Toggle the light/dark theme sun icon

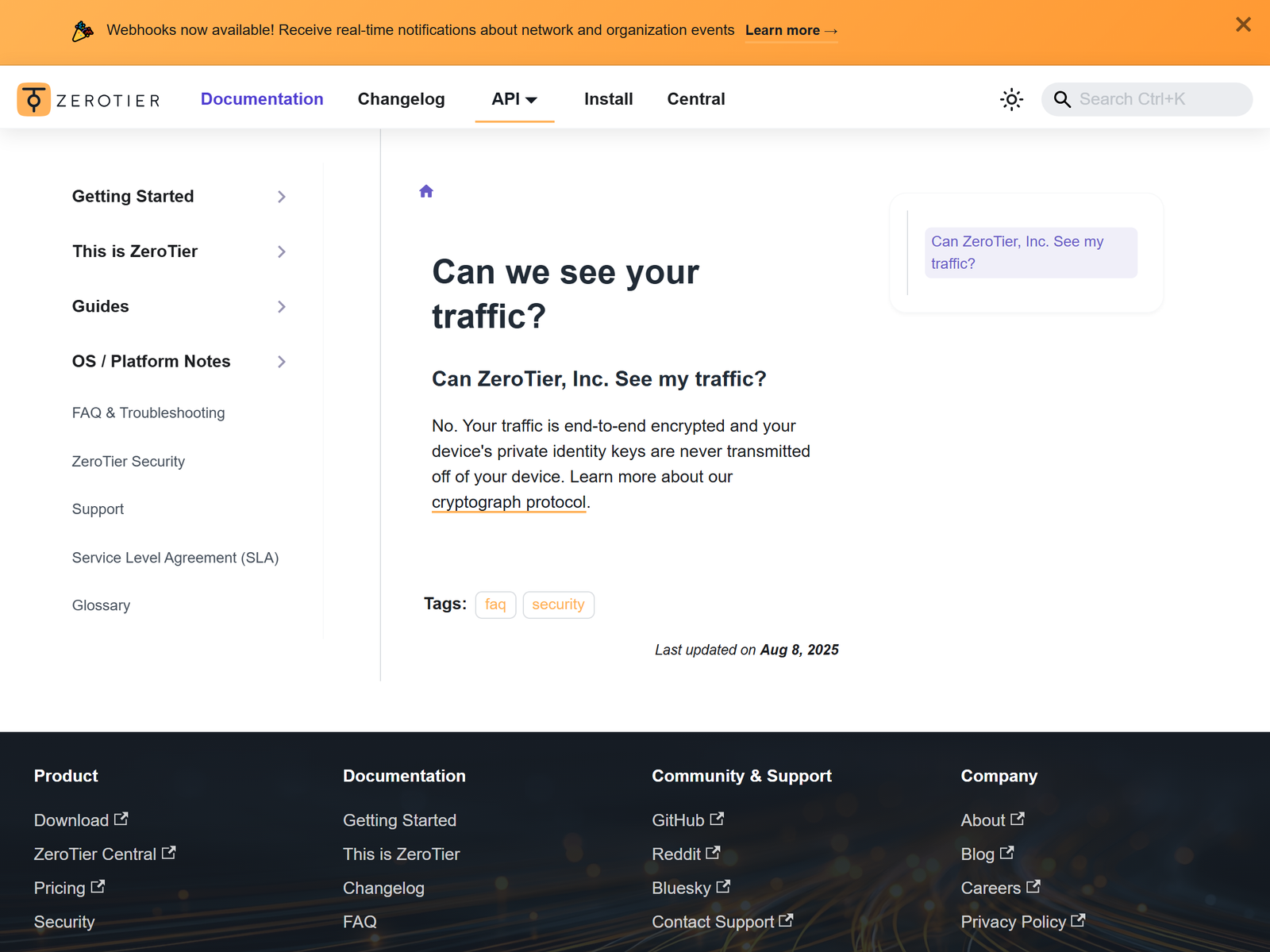[x=1011, y=99]
